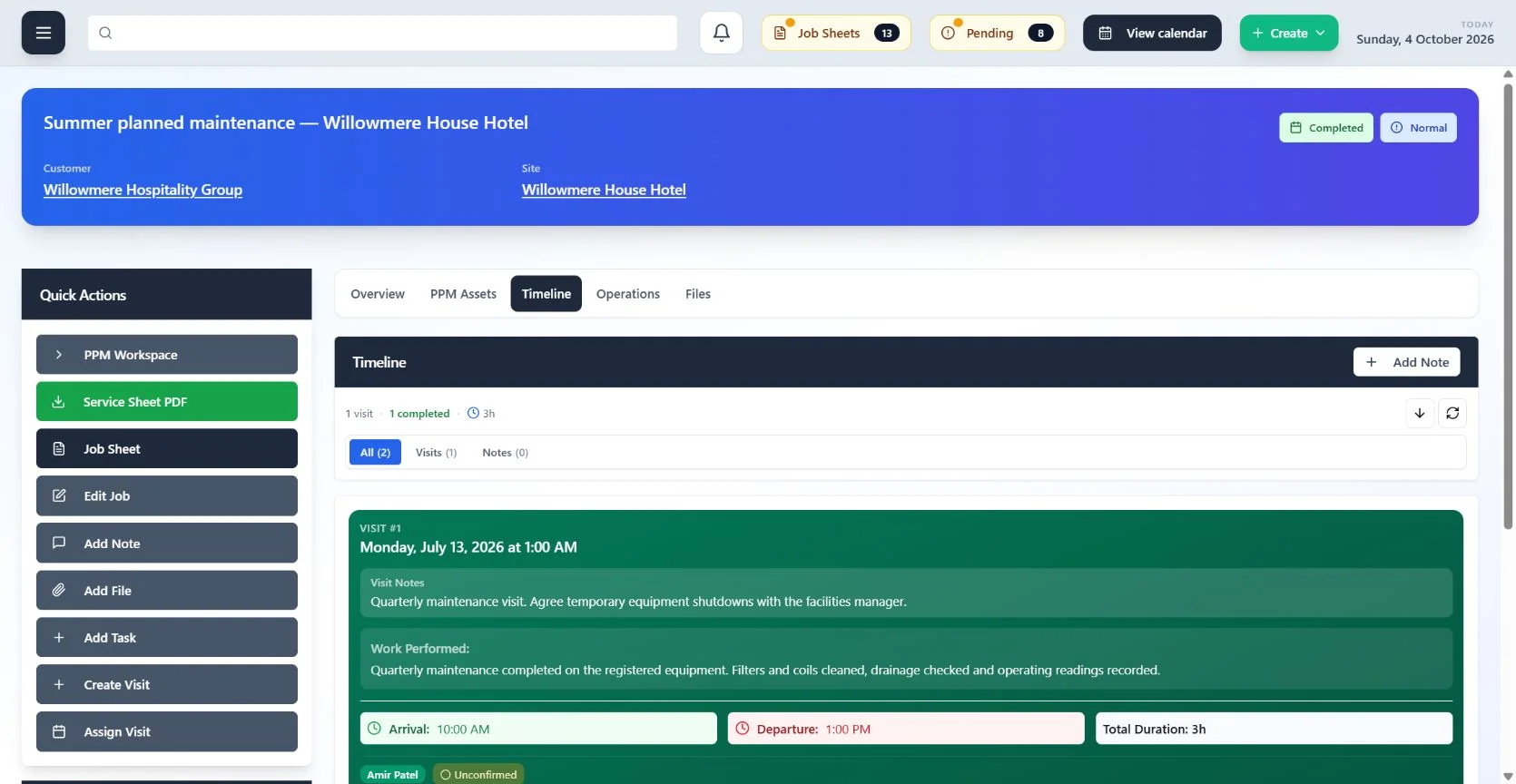This screenshot has height=784, width=1516.
Task: Click Edit Job quick action
Action: coord(167,496)
